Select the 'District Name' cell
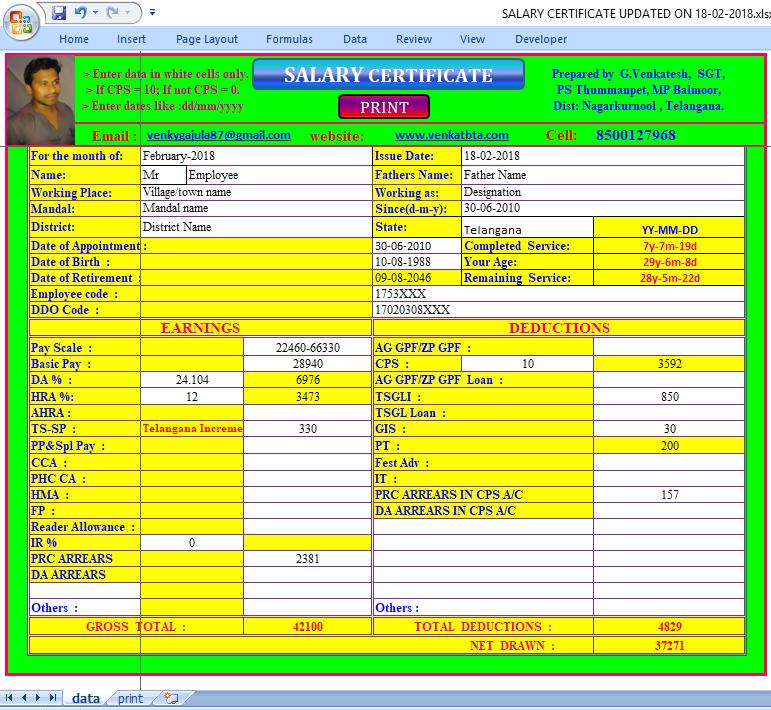The image size is (771, 710). click(x=256, y=227)
